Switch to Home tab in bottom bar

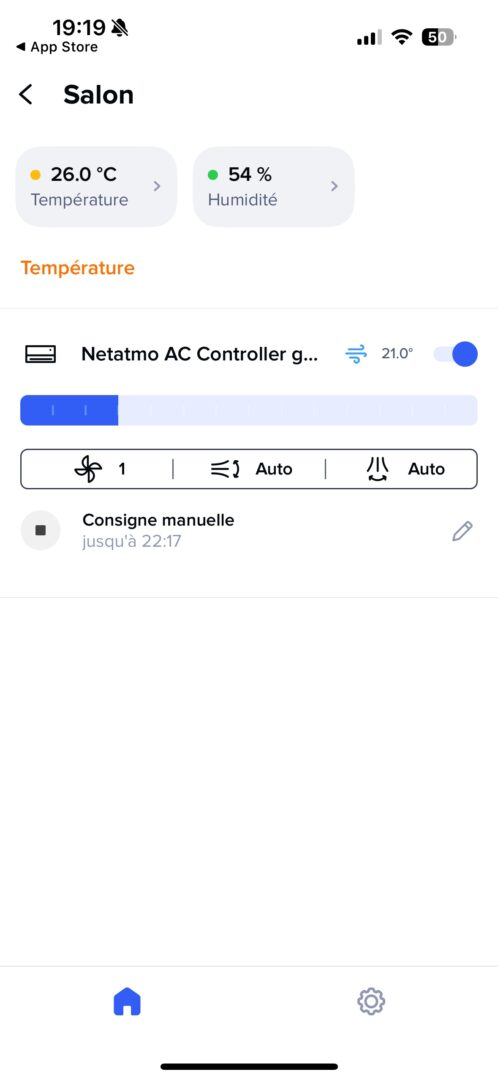tap(127, 1001)
